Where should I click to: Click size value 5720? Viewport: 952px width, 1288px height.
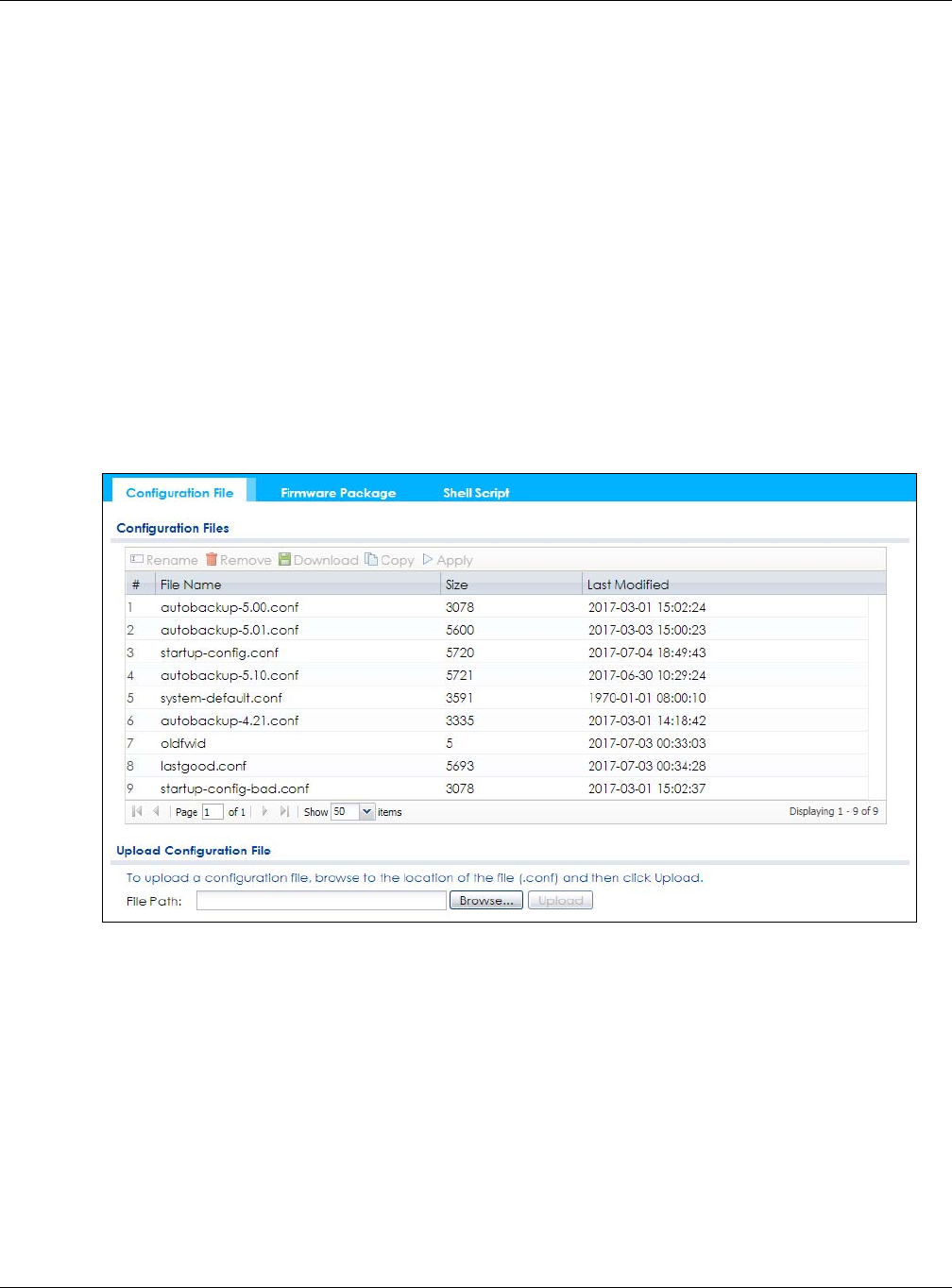pos(460,652)
